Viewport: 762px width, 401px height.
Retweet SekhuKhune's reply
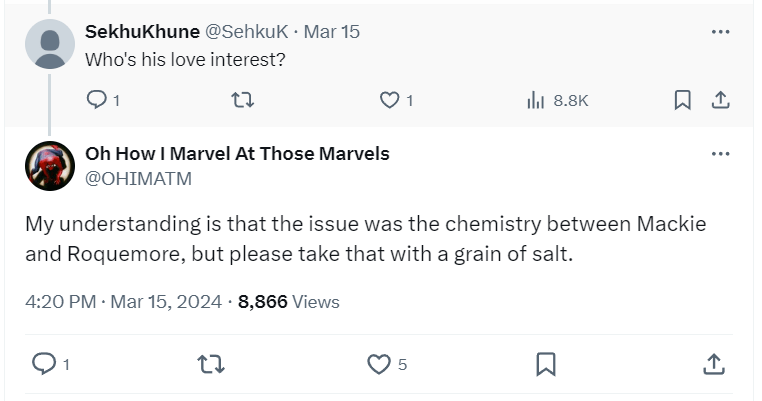[243, 100]
